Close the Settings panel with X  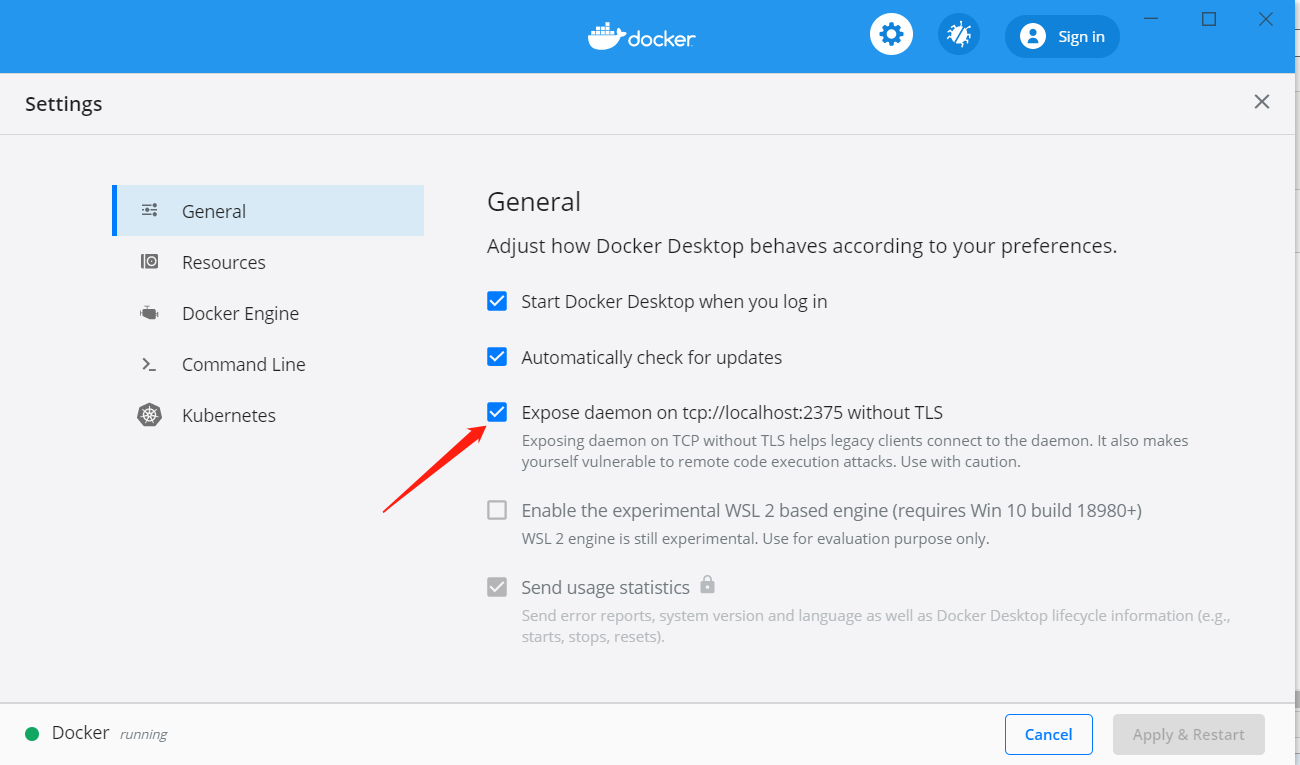[x=1262, y=102]
